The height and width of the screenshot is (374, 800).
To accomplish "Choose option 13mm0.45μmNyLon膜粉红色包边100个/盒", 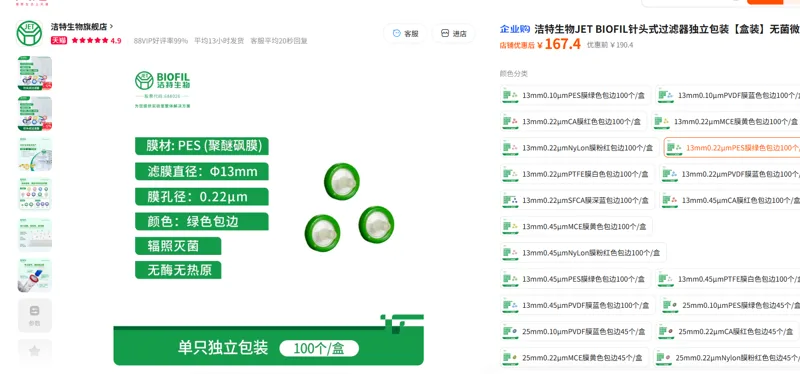I will (583, 252).
